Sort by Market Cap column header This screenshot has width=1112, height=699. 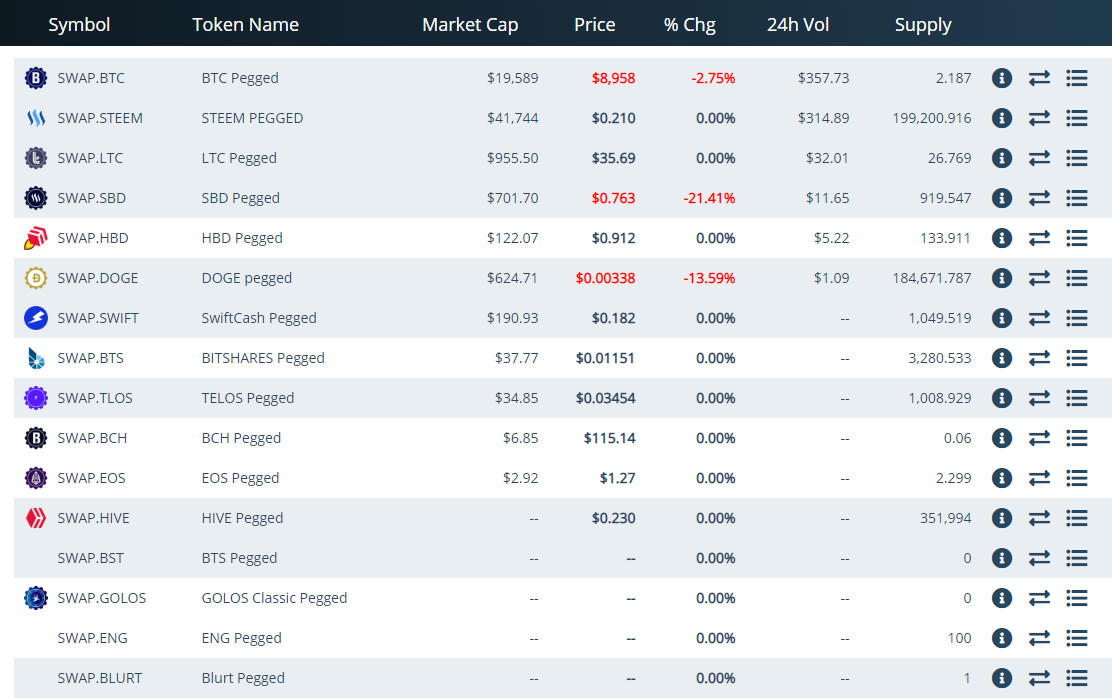[469, 25]
